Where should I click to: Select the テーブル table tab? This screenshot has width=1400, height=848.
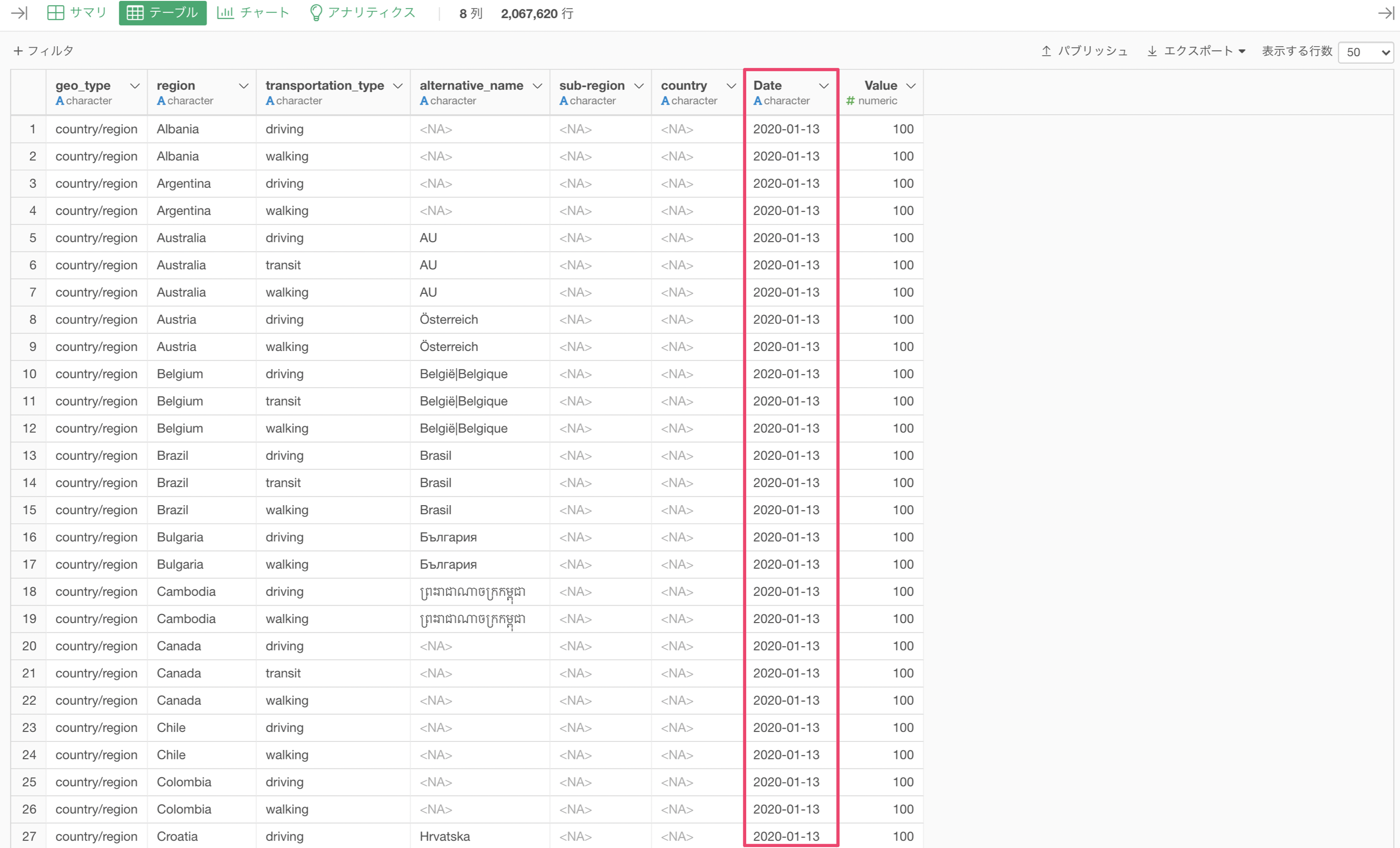click(163, 13)
